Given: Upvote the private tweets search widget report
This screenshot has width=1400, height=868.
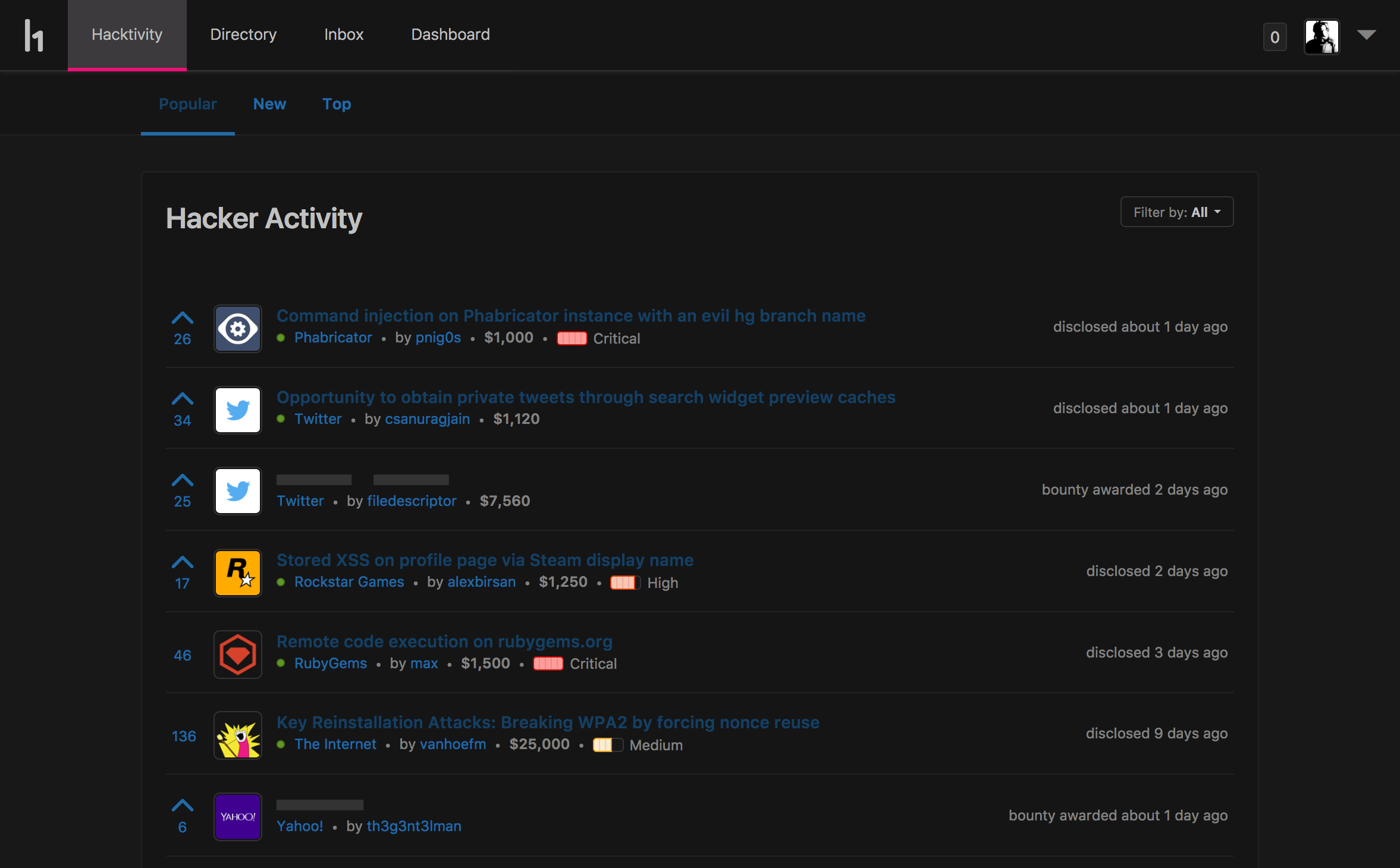Looking at the screenshot, I should pyautogui.click(x=183, y=399).
